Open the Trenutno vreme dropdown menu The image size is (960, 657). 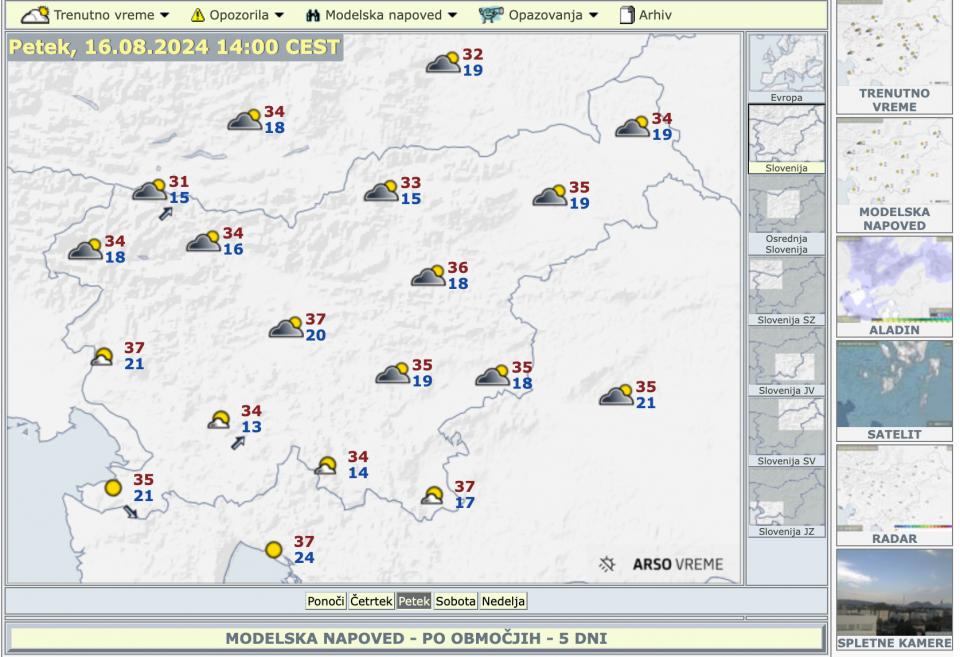click(165, 15)
